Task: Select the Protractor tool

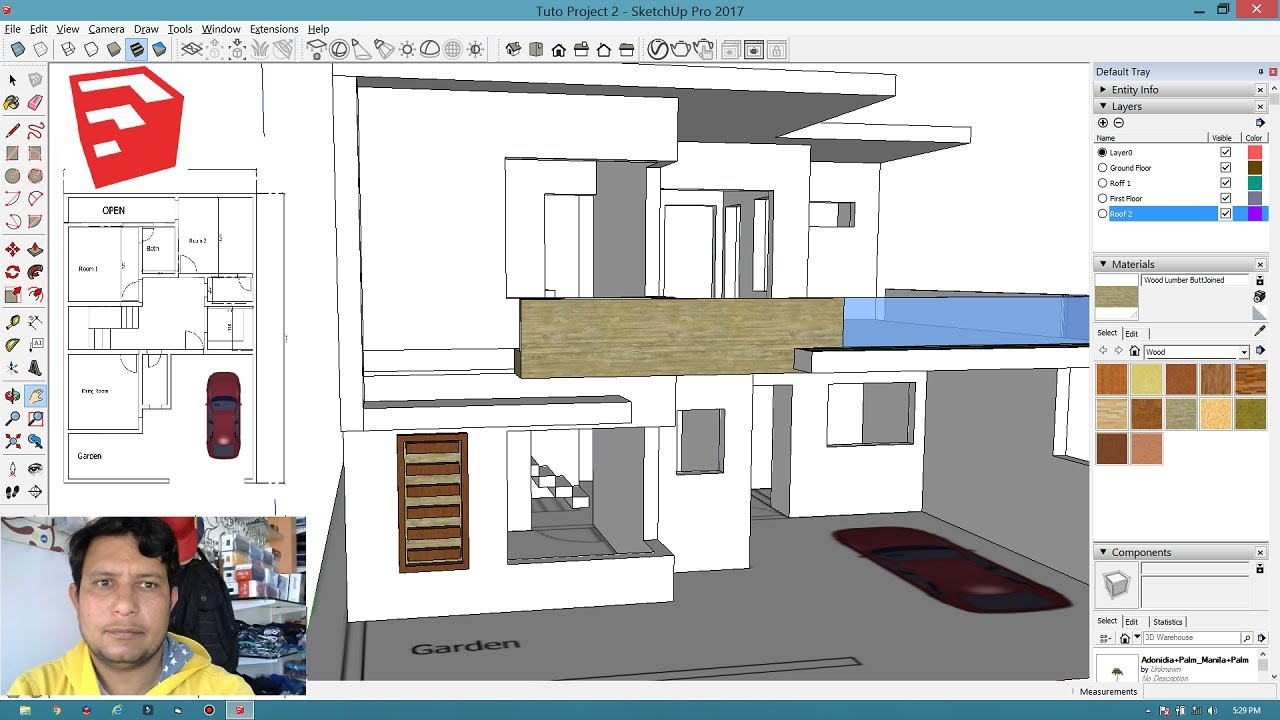Action: point(12,345)
